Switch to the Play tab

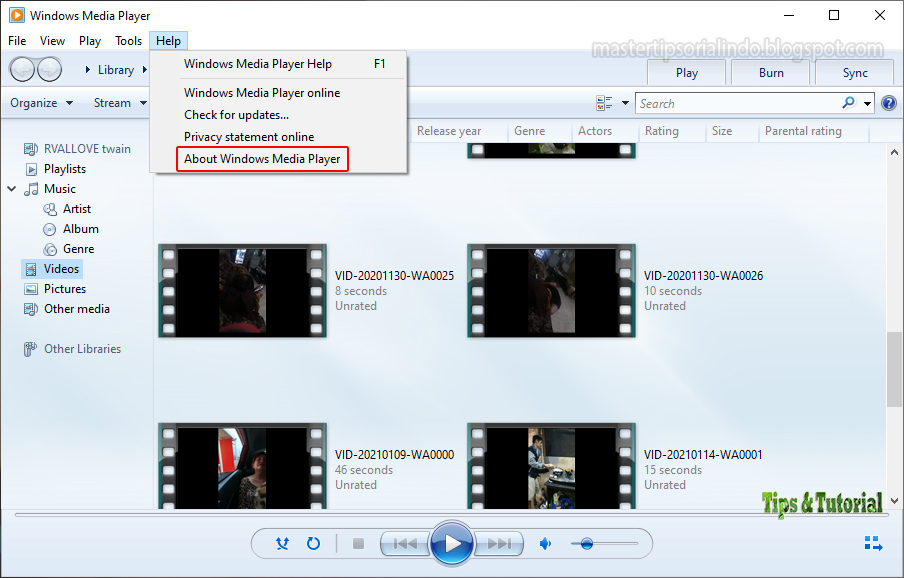point(687,73)
